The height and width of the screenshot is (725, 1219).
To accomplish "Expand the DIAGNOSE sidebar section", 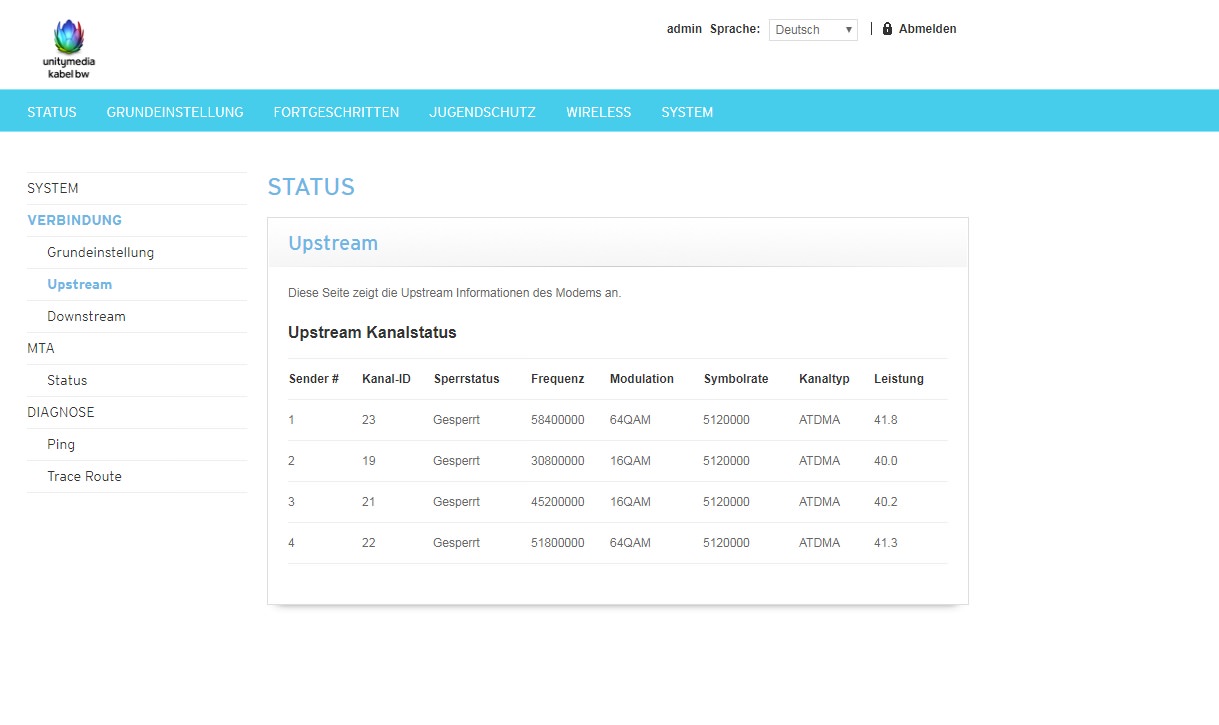I will point(61,412).
